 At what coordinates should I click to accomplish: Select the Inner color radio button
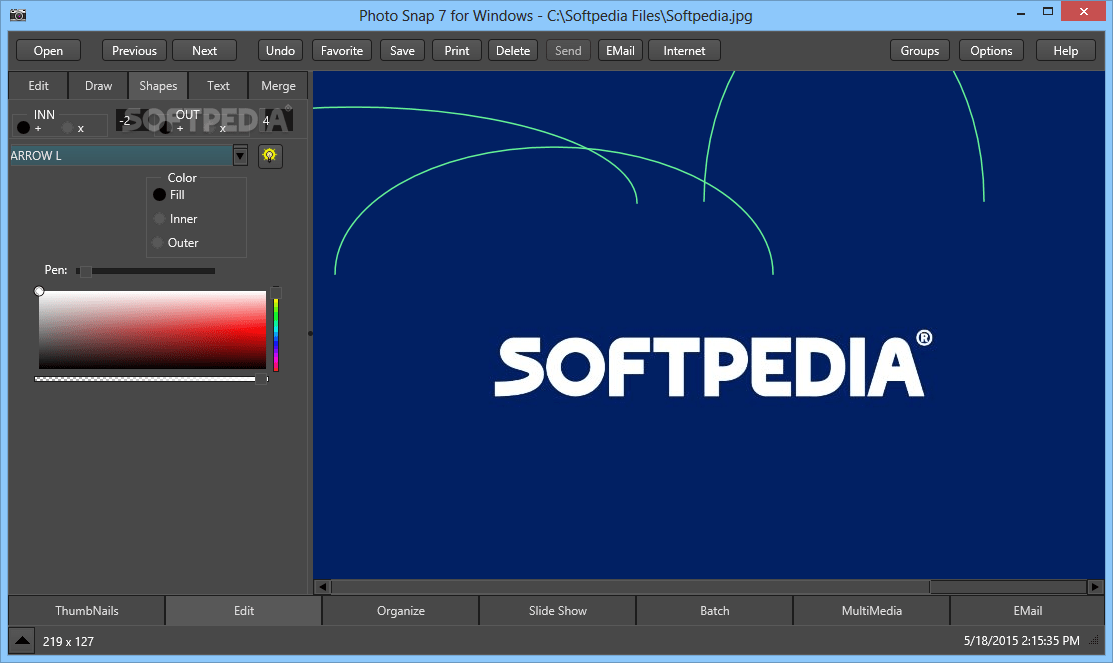click(x=159, y=219)
